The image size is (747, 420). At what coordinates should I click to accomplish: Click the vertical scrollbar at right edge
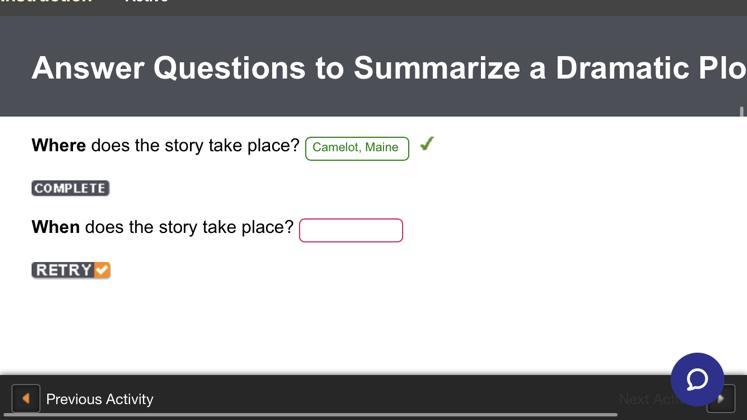coord(742,111)
